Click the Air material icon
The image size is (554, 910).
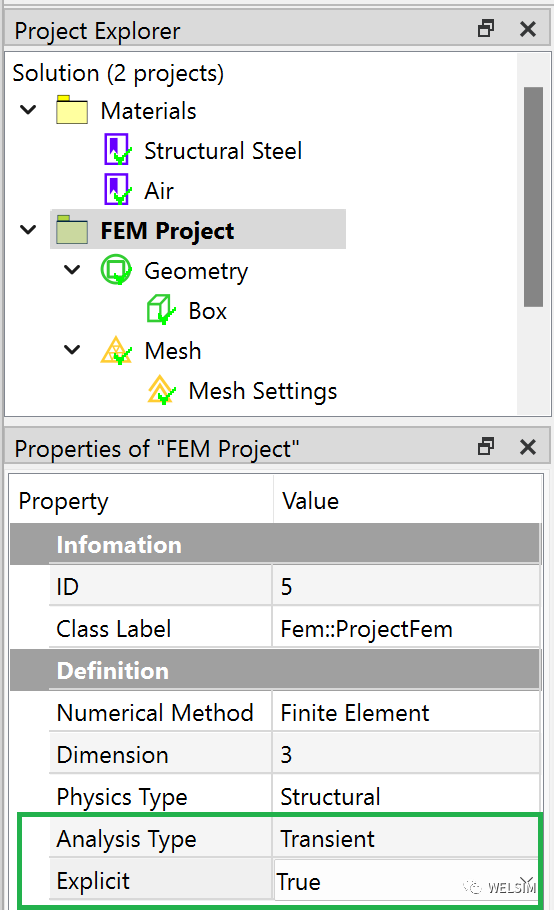pyautogui.click(x=118, y=190)
